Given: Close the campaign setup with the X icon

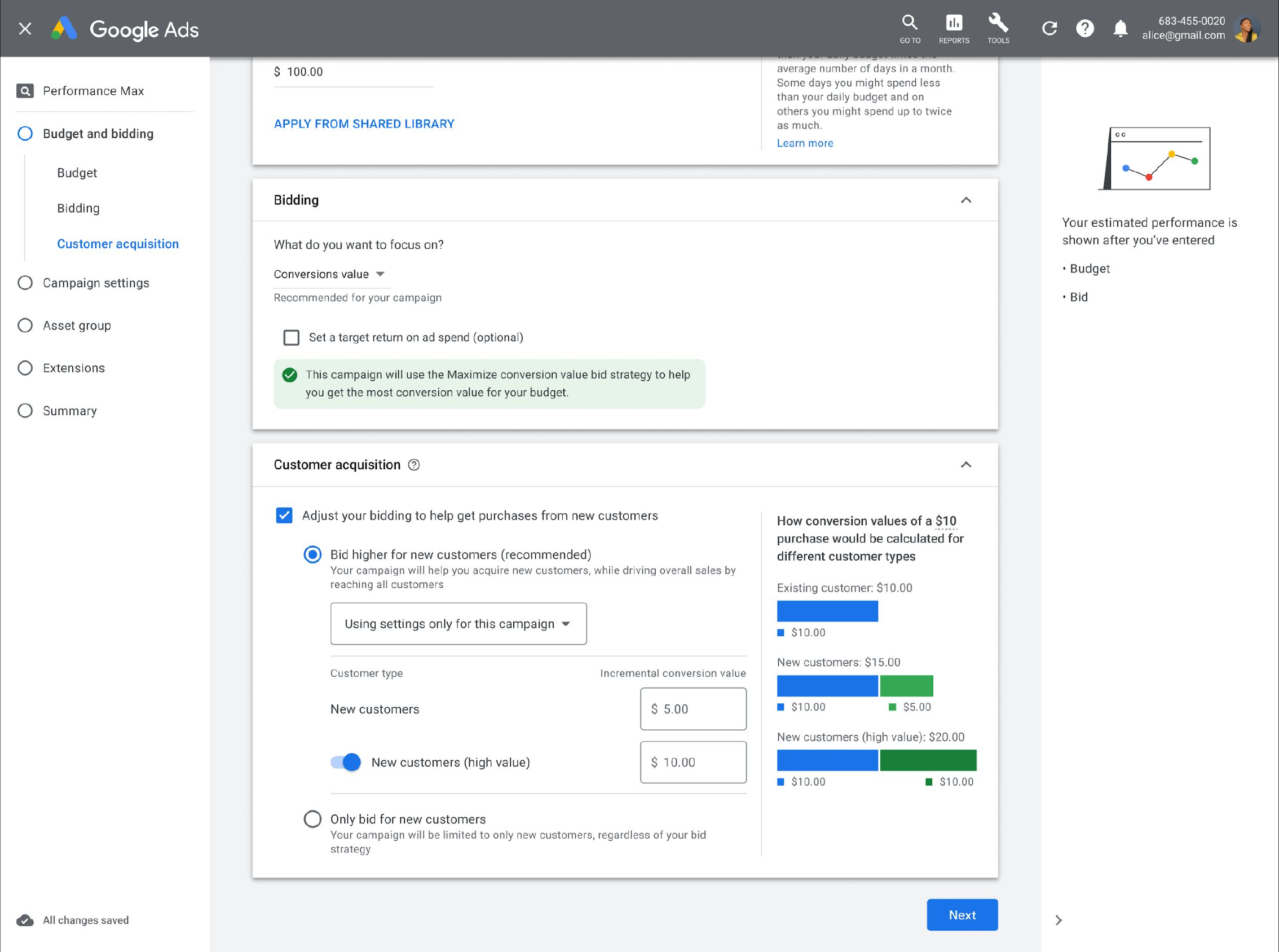Looking at the screenshot, I should coord(25,28).
